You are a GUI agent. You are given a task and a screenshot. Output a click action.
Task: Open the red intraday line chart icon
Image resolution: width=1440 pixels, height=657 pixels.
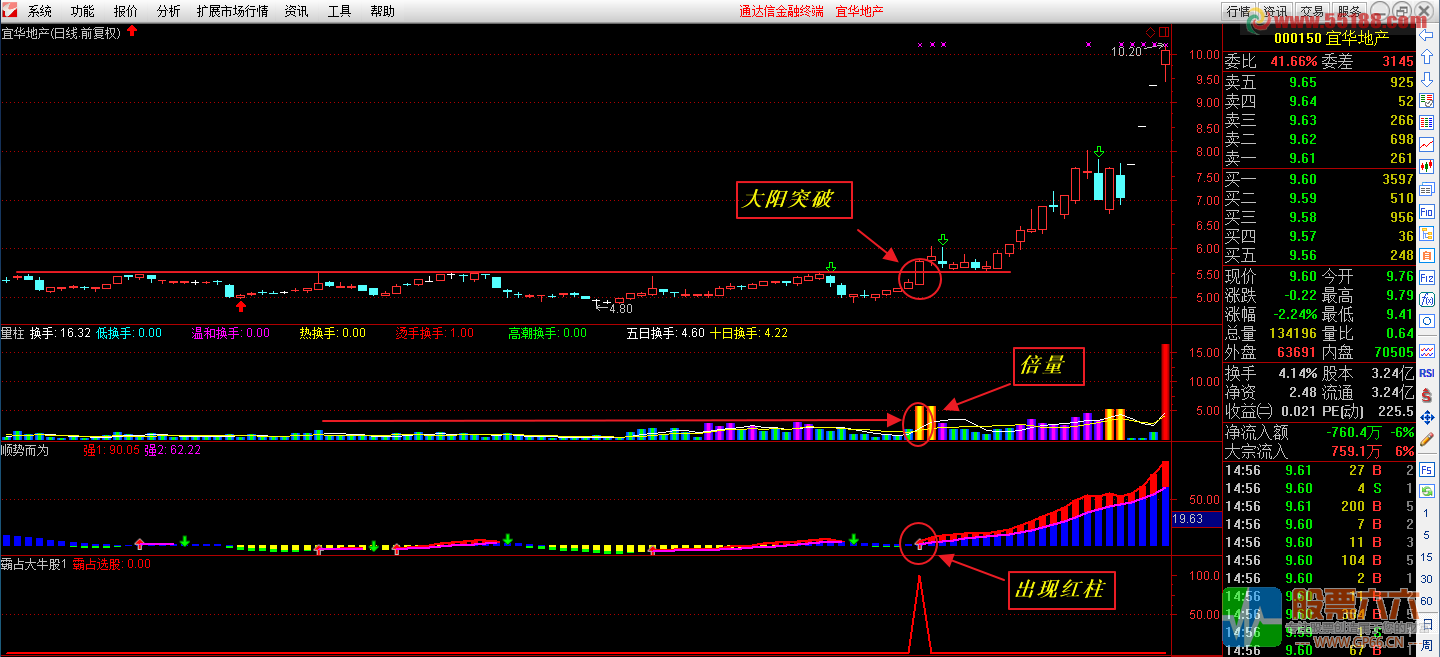click(1426, 144)
